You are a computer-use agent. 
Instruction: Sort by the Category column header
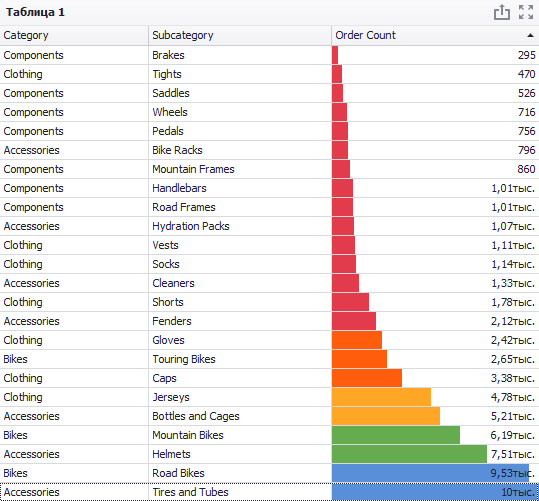pyautogui.click(x=74, y=35)
